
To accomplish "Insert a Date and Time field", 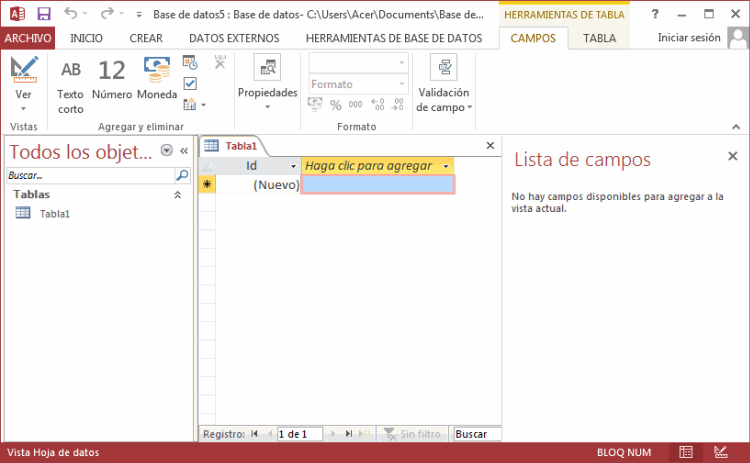I will pyautogui.click(x=190, y=63).
